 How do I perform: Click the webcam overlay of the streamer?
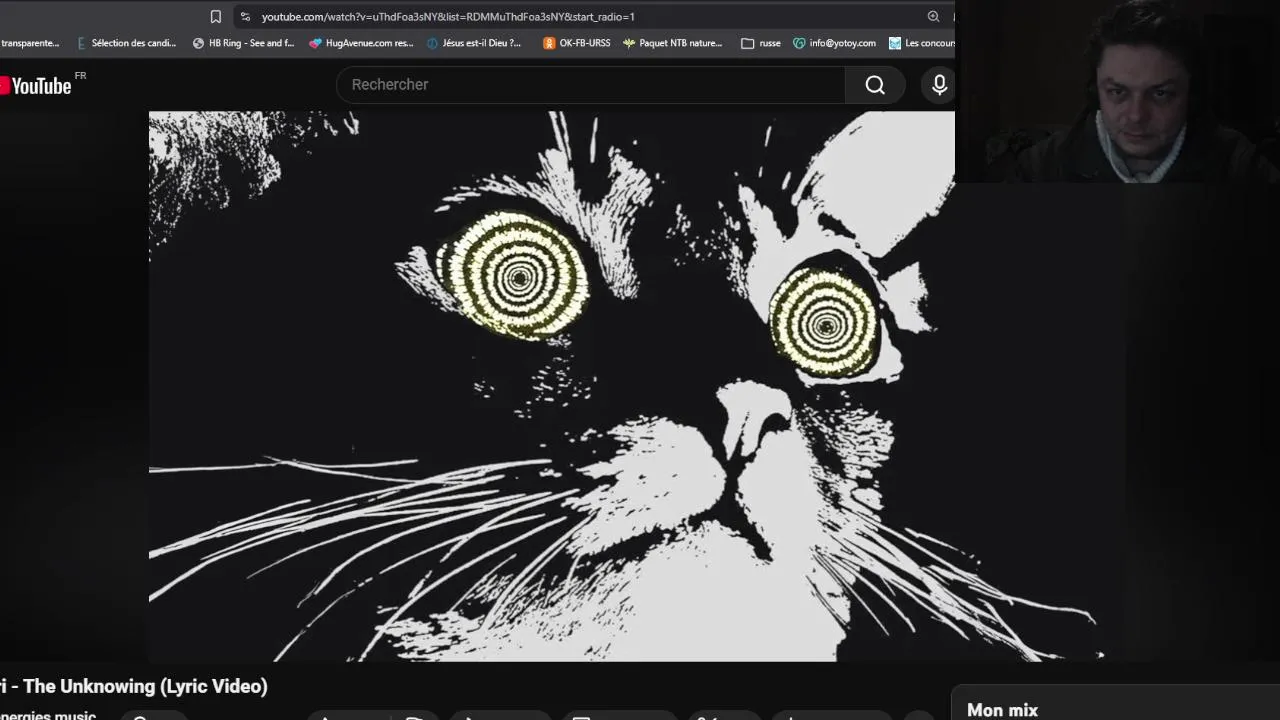[1117, 92]
